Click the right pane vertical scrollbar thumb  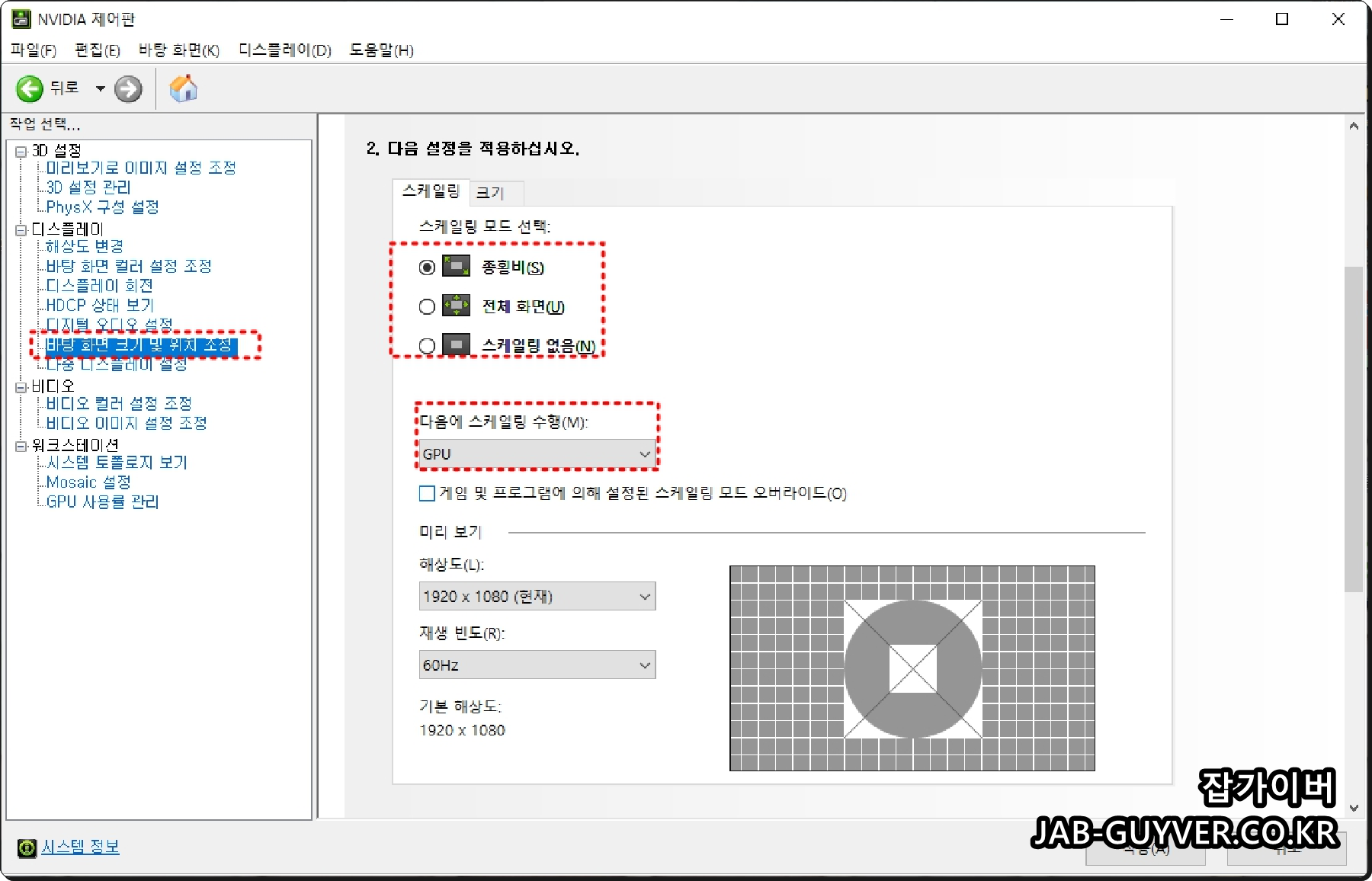tap(1354, 429)
